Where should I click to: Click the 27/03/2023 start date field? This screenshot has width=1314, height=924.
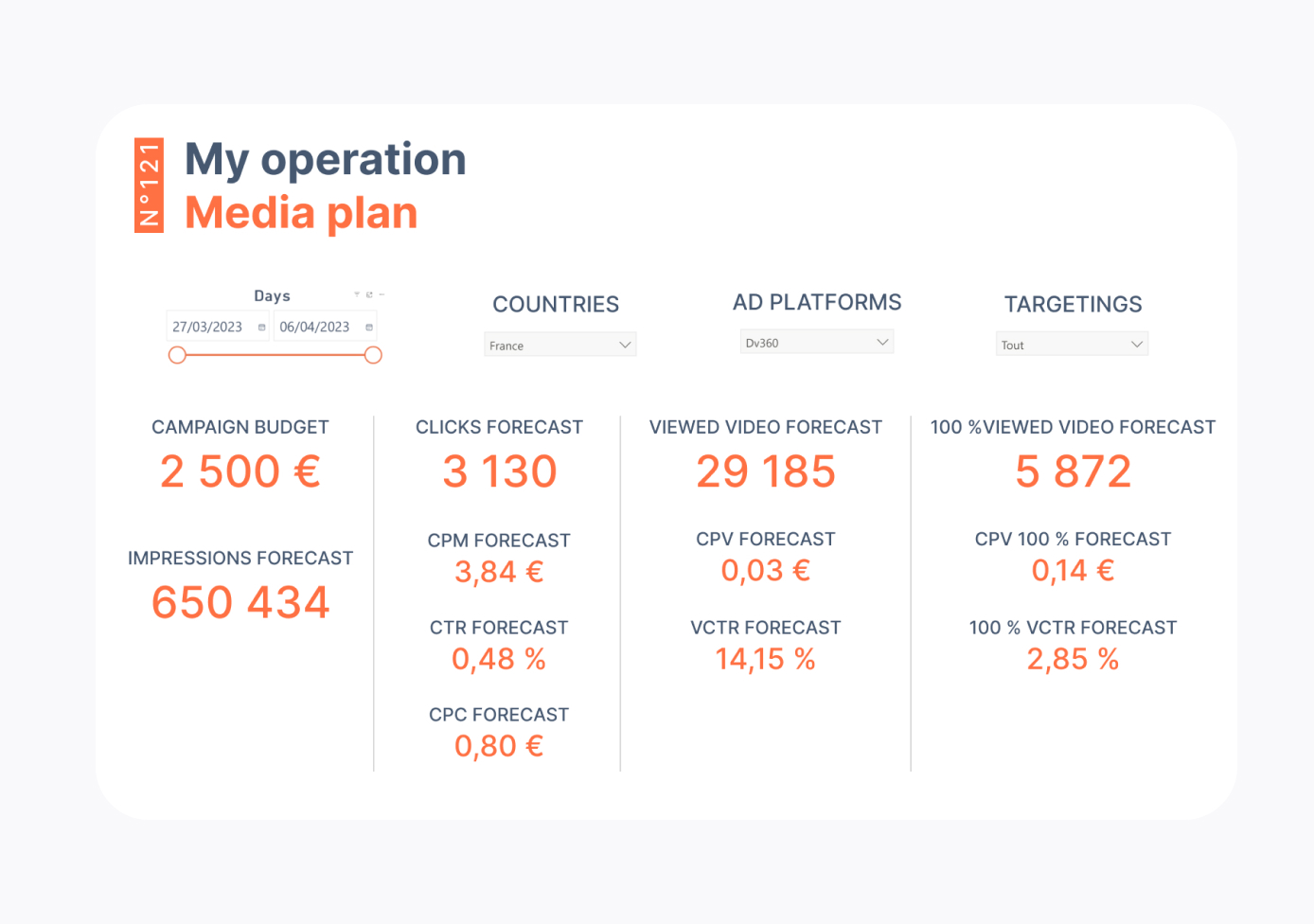[208, 327]
